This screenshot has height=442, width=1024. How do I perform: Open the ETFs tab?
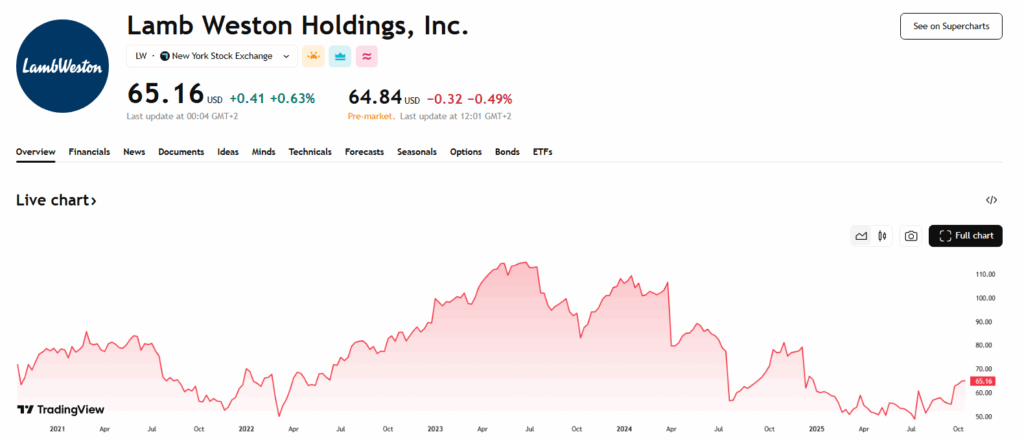pos(543,152)
